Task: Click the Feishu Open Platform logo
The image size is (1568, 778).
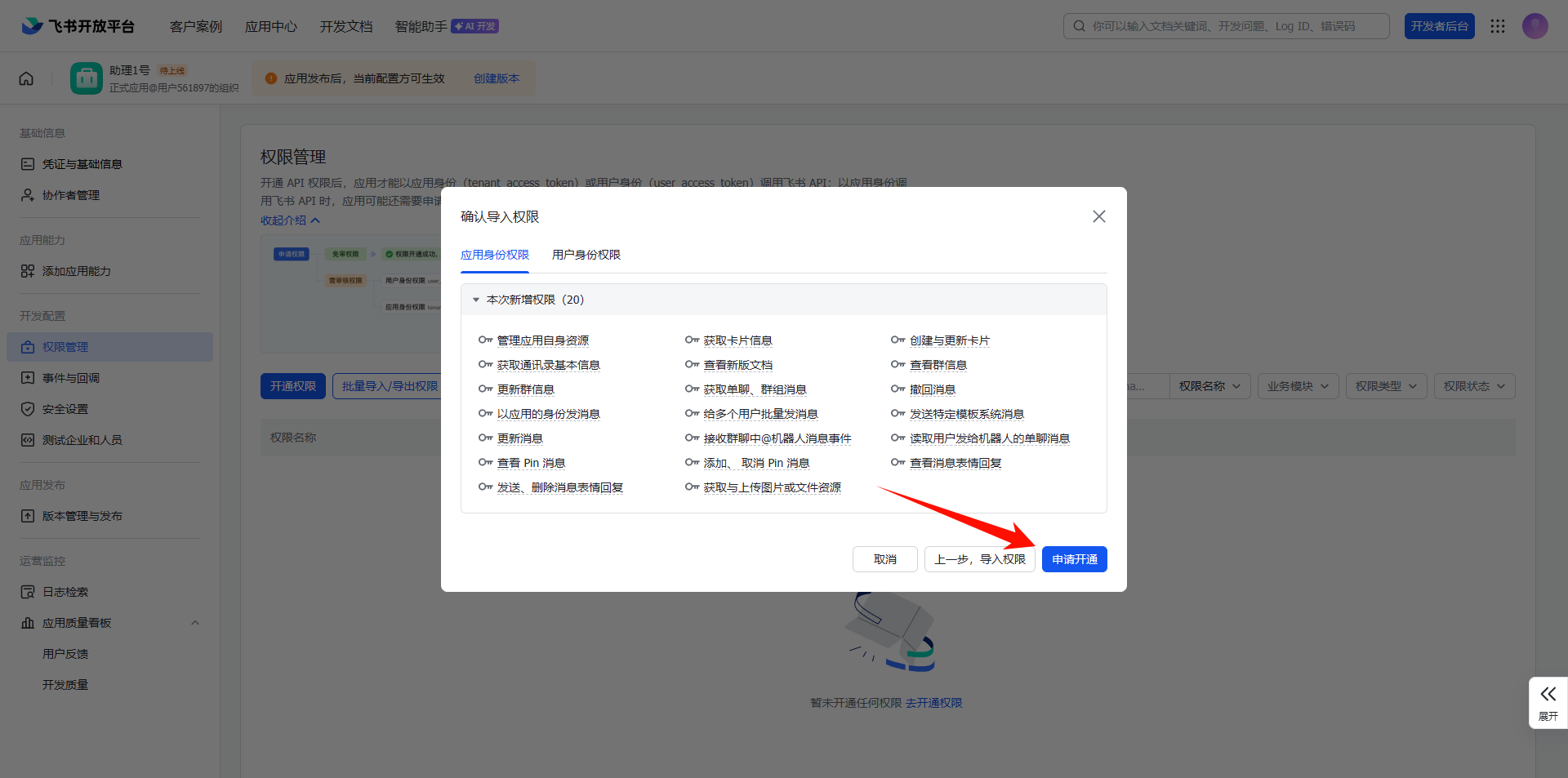Action: pos(78,26)
